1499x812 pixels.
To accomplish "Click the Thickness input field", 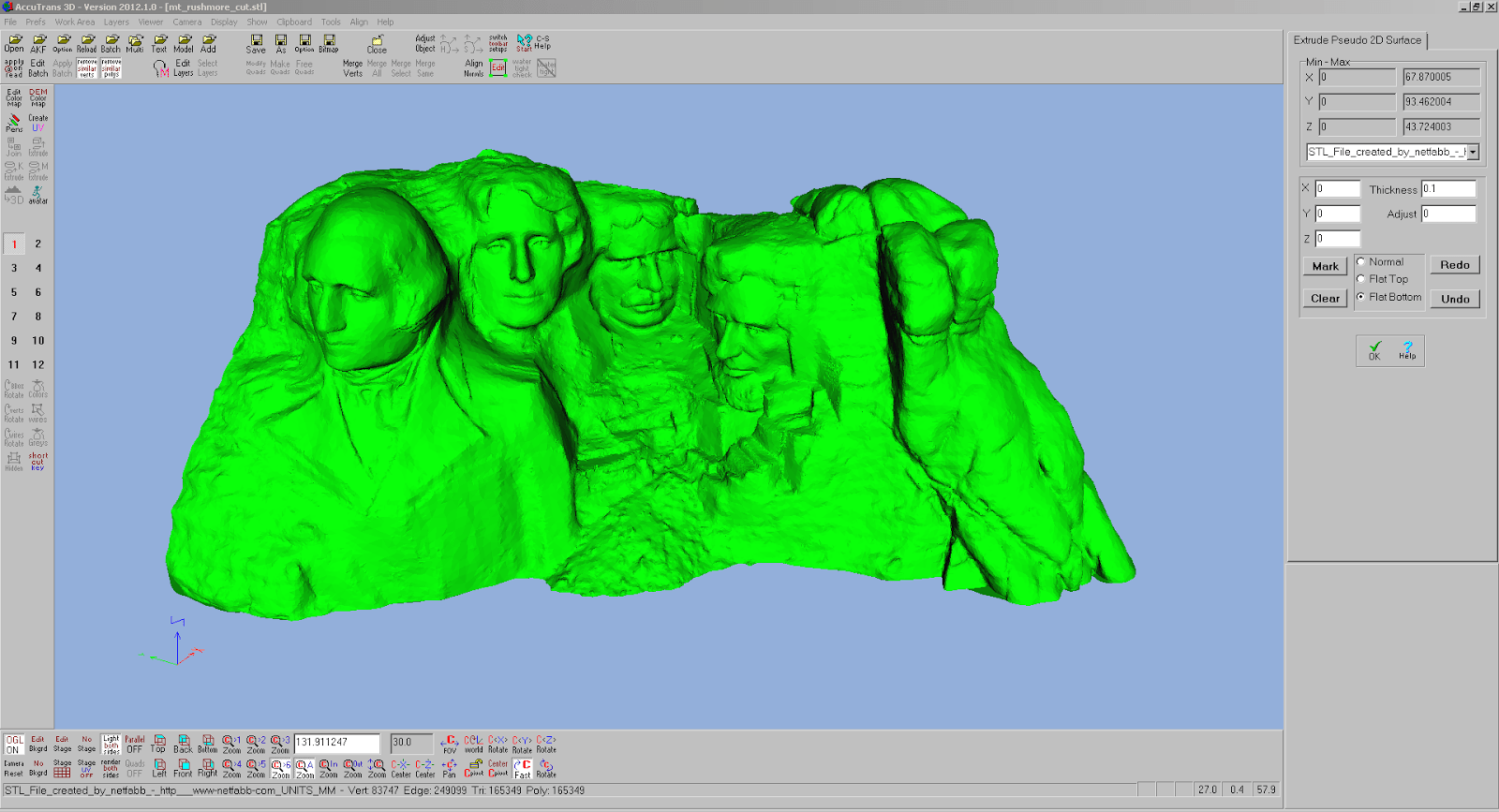I will pyautogui.click(x=1448, y=189).
